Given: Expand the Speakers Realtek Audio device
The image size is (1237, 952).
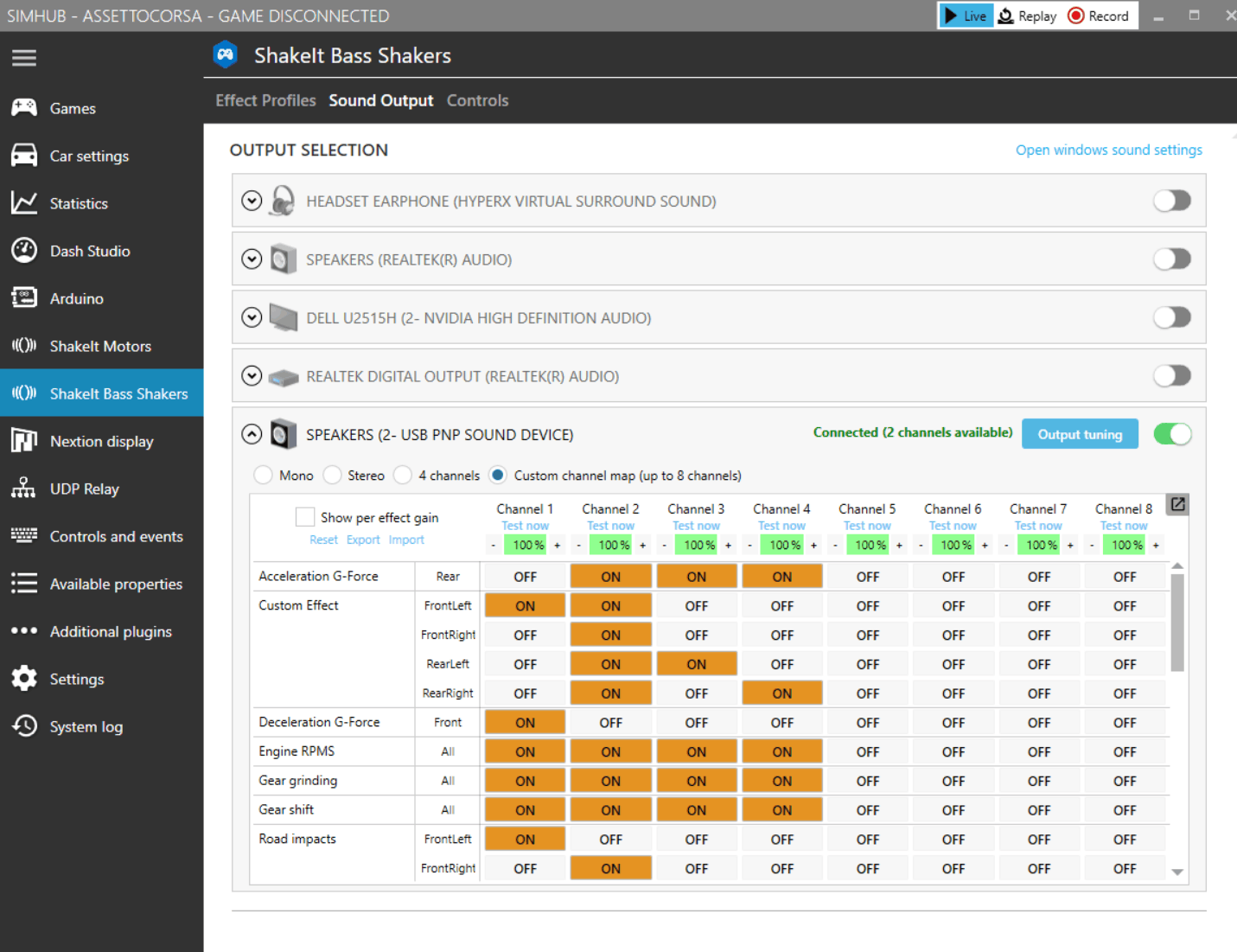Looking at the screenshot, I should (252, 259).
